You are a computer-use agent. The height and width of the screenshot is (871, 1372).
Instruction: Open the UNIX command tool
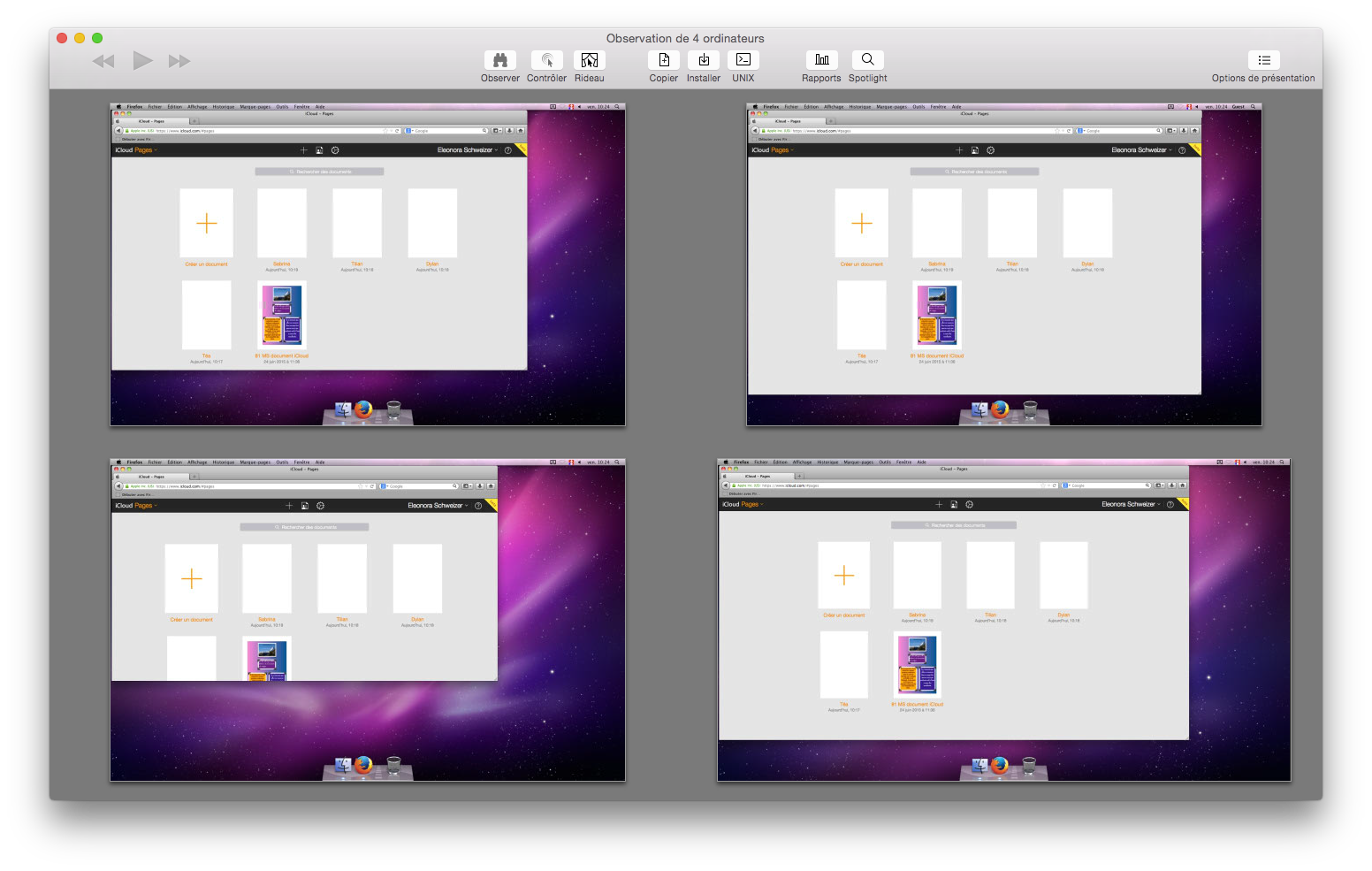(743, 60)
